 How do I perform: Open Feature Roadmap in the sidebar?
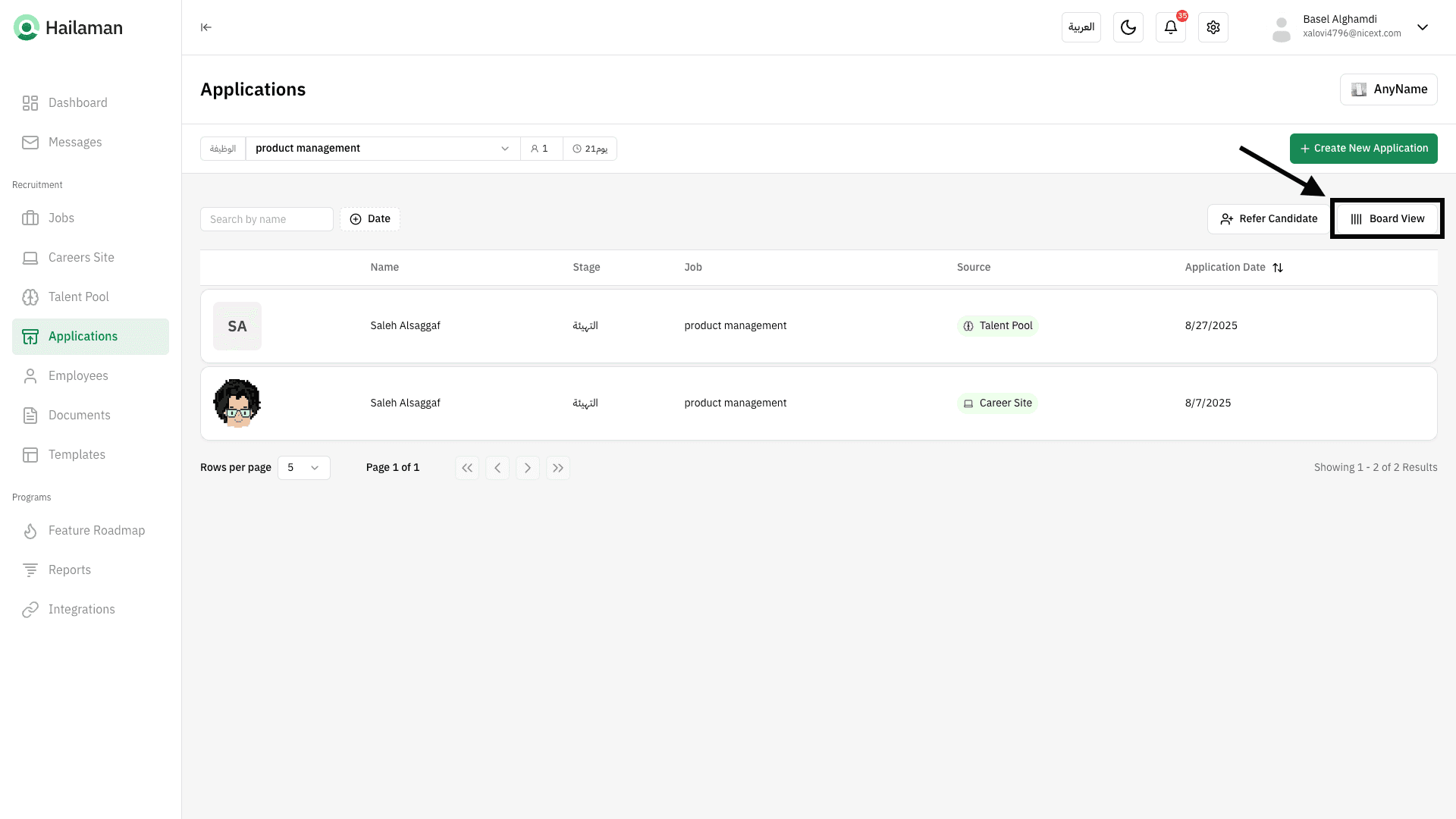point(96,531)
